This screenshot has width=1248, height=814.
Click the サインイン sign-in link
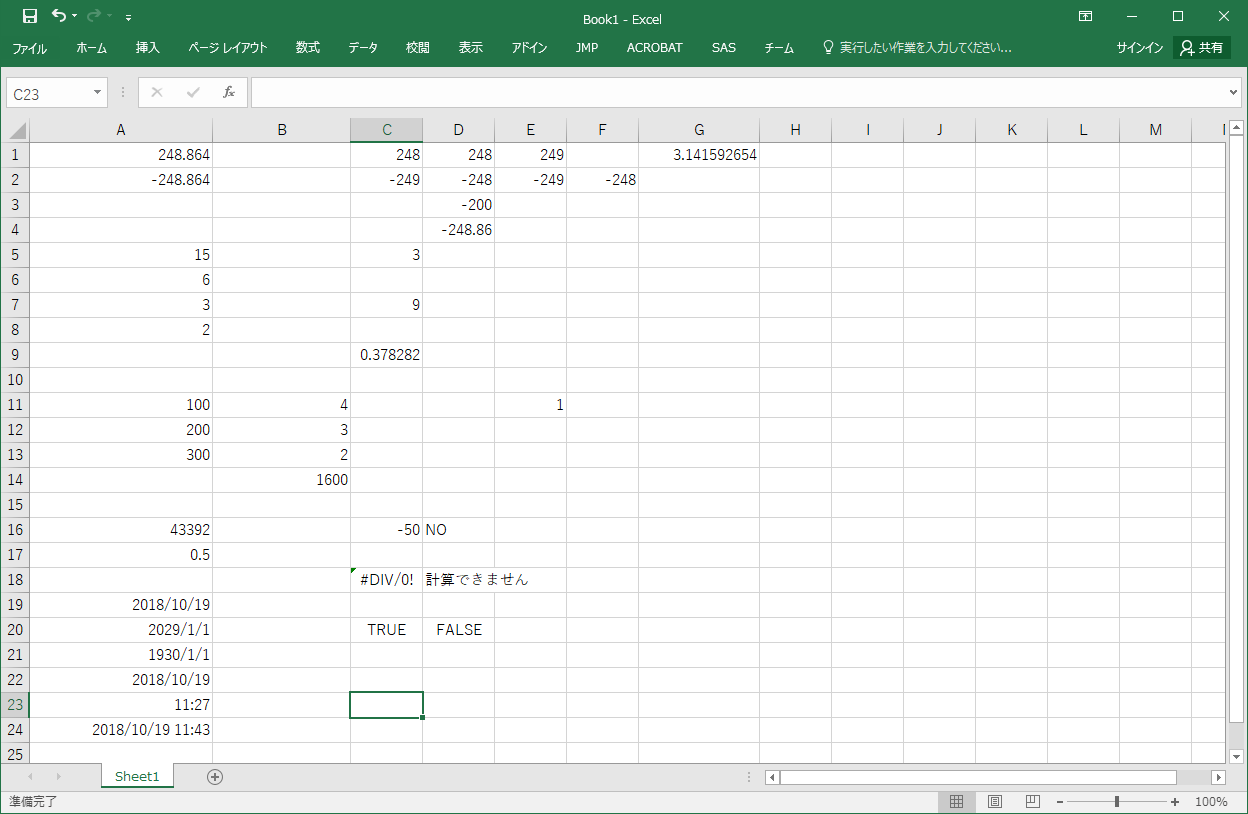pos(1139,48)
